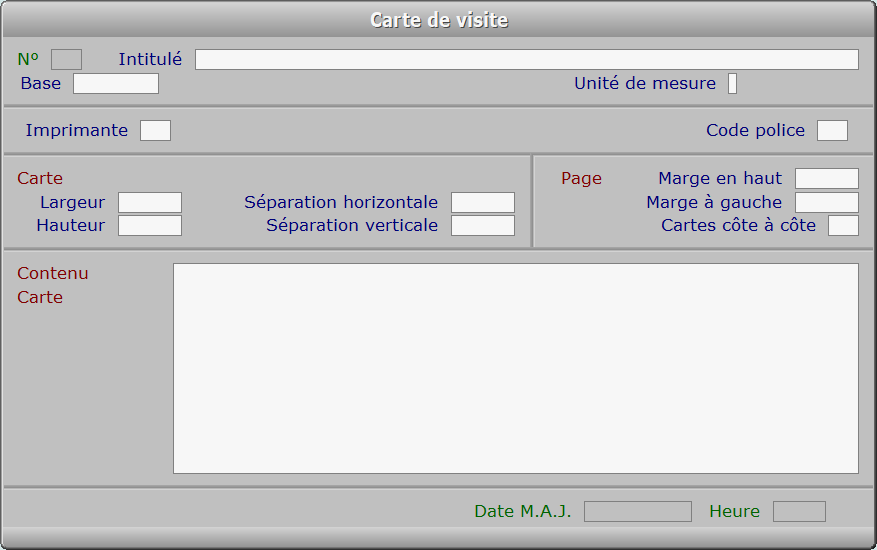The image size is (877, 550).
Task: Click the Cartes côte à côte label
Action: [x=738, y=225]
